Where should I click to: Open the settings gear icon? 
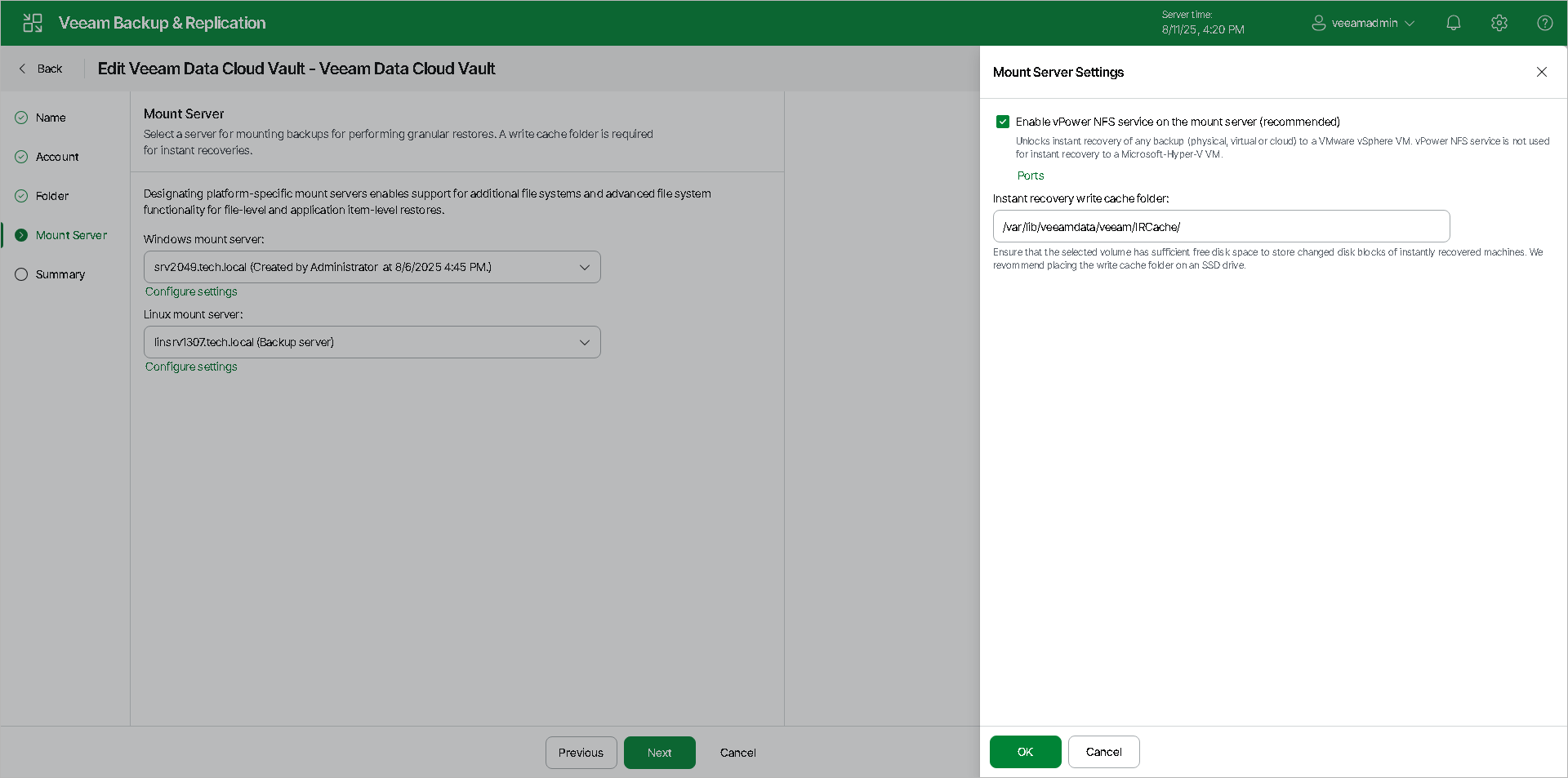[1499, 23]
